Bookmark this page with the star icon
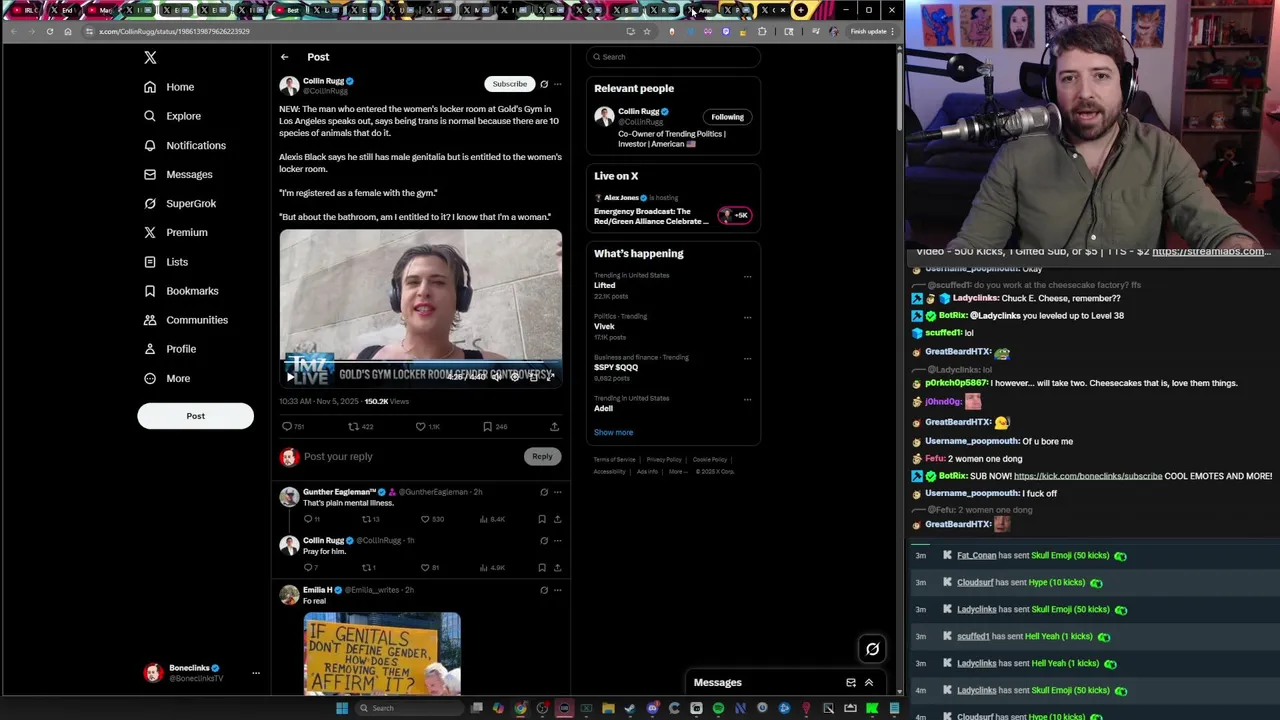Screen dimensions: 1280x720 coord(647,31)
